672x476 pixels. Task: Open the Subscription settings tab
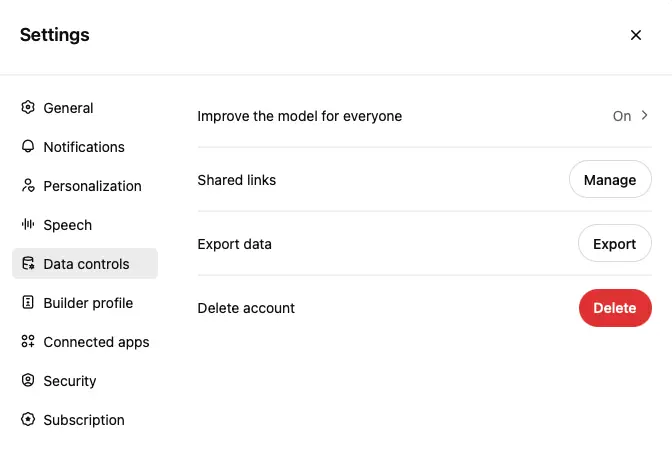pyautogui.click(x=84, y=420)
